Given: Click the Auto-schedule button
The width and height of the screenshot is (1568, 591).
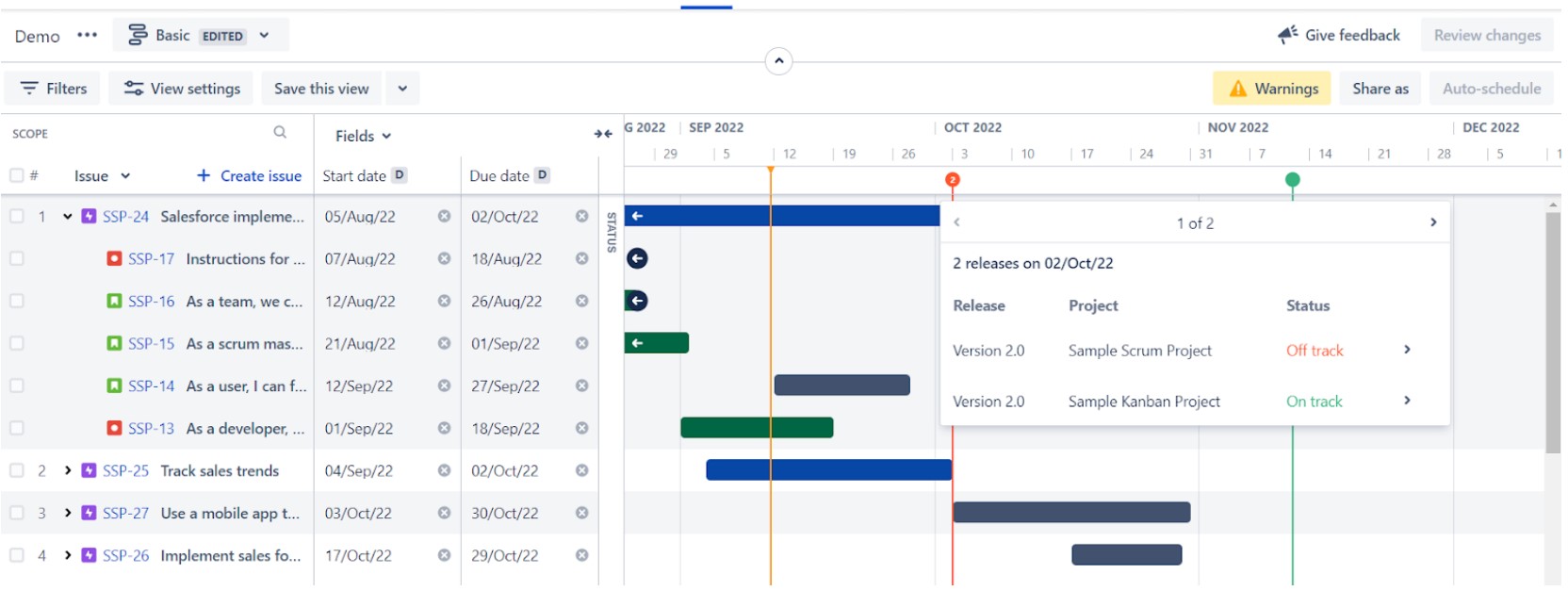Looking at the screenshot, I should pos(1492,89).
